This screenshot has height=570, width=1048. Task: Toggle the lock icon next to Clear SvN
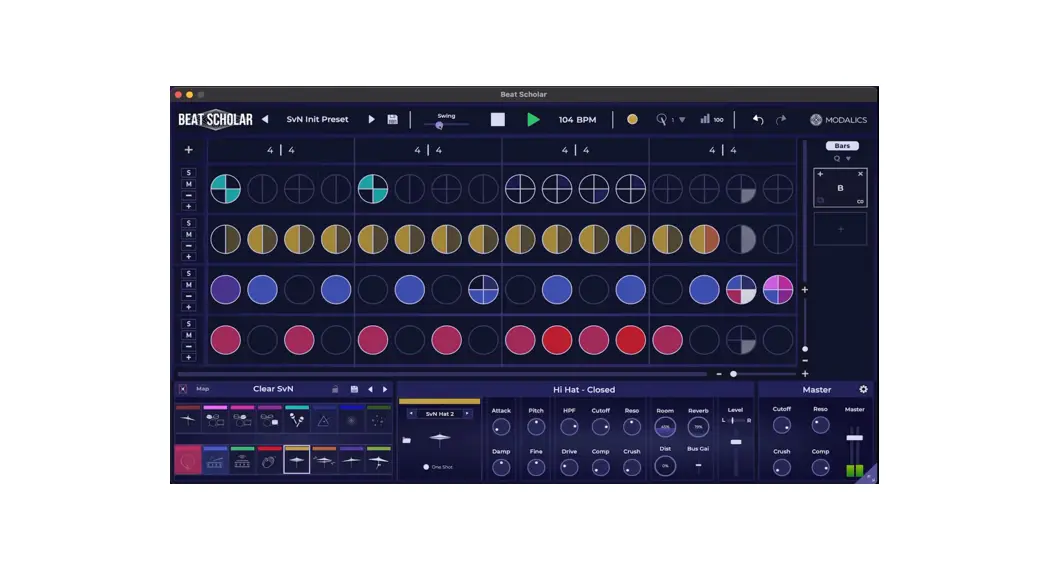coord(335,389)
